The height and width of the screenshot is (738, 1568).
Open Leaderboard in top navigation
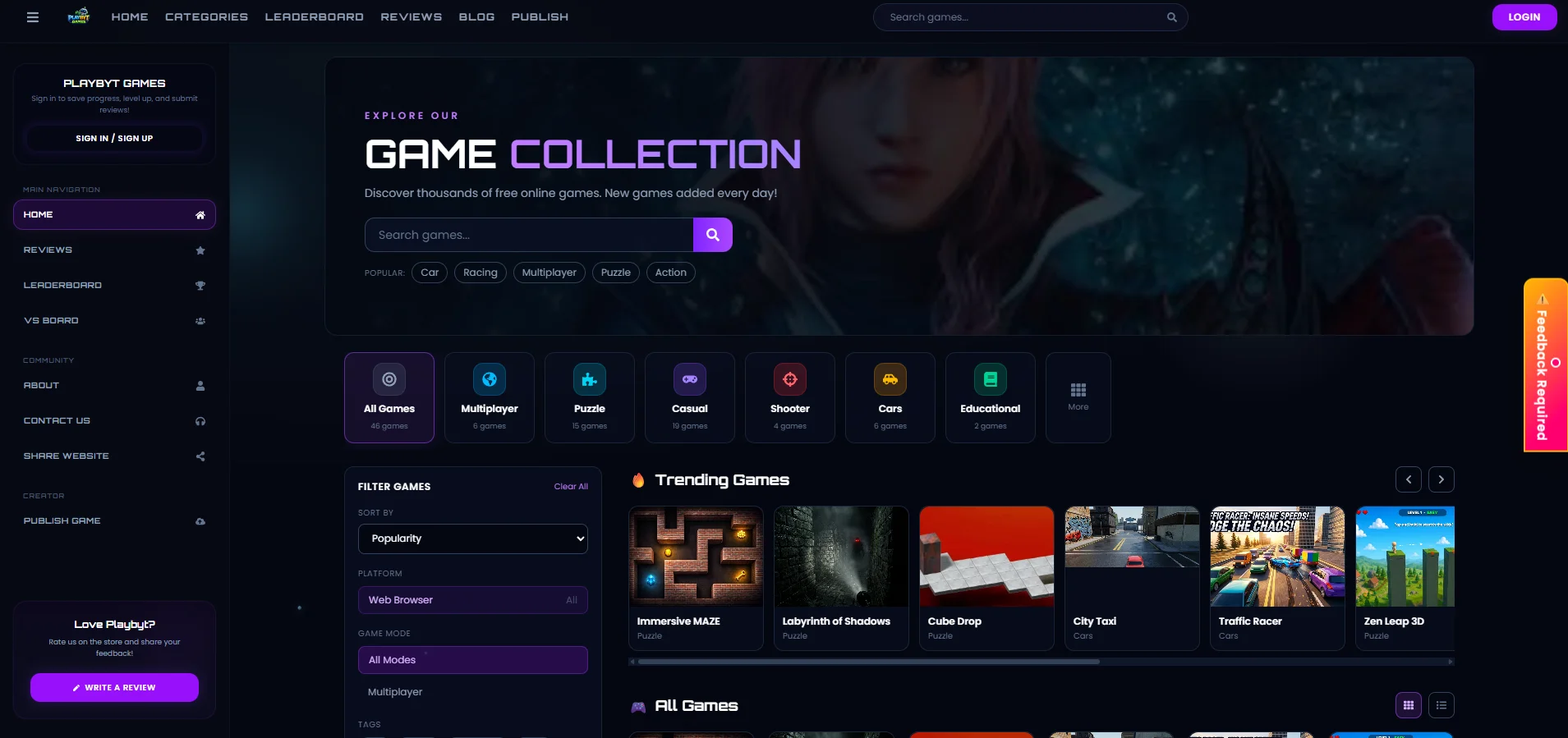[x=314, y=17]
